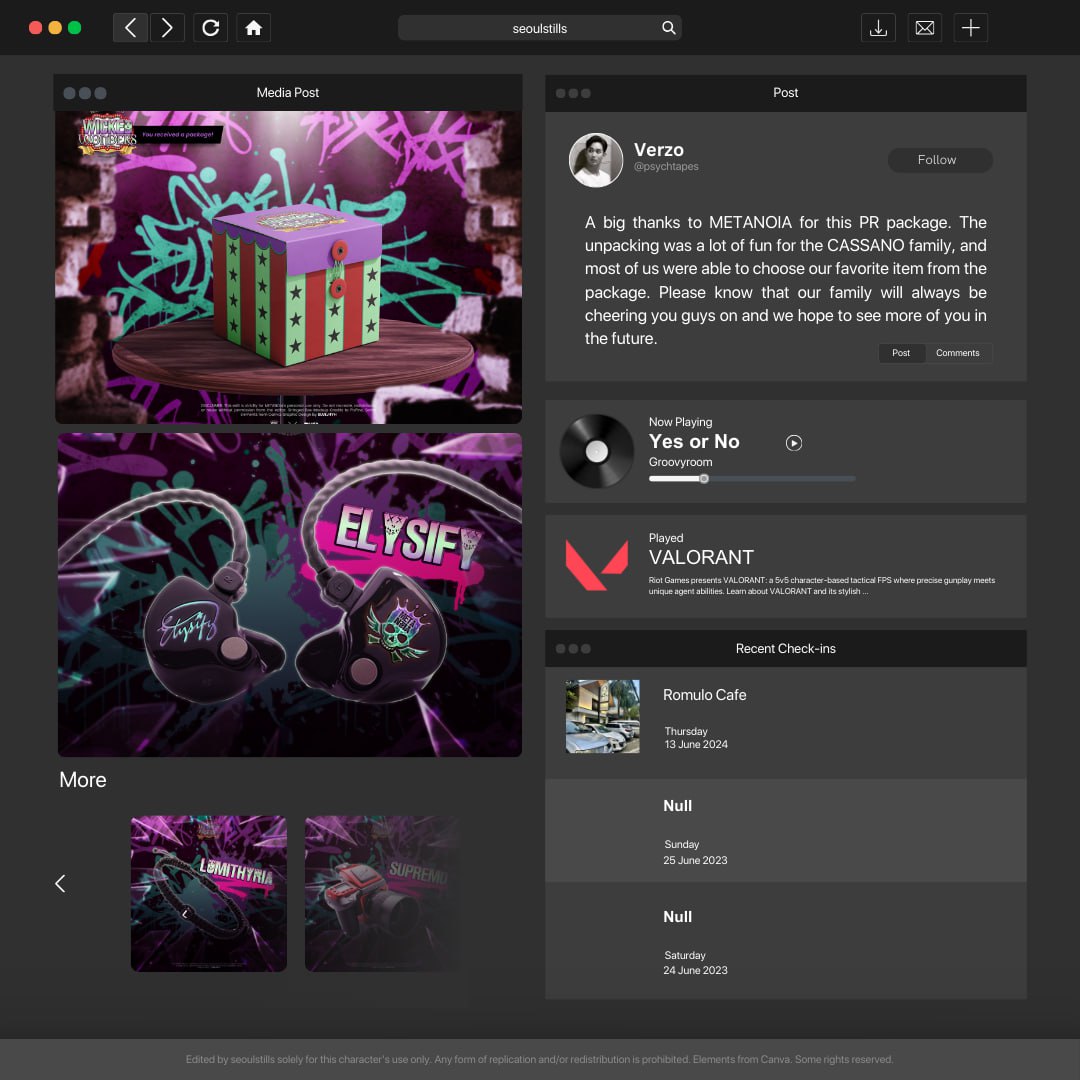Follow Verzo's profile
The image size is (1080, 1080).
(x=940, y=160)
